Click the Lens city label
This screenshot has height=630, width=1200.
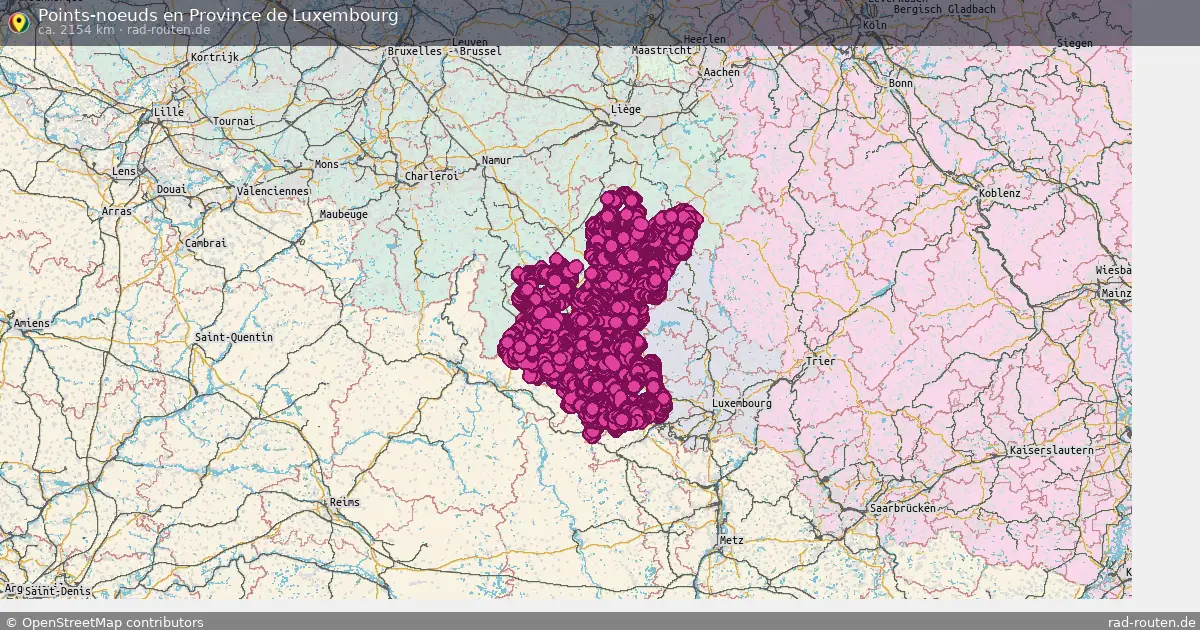124,171
